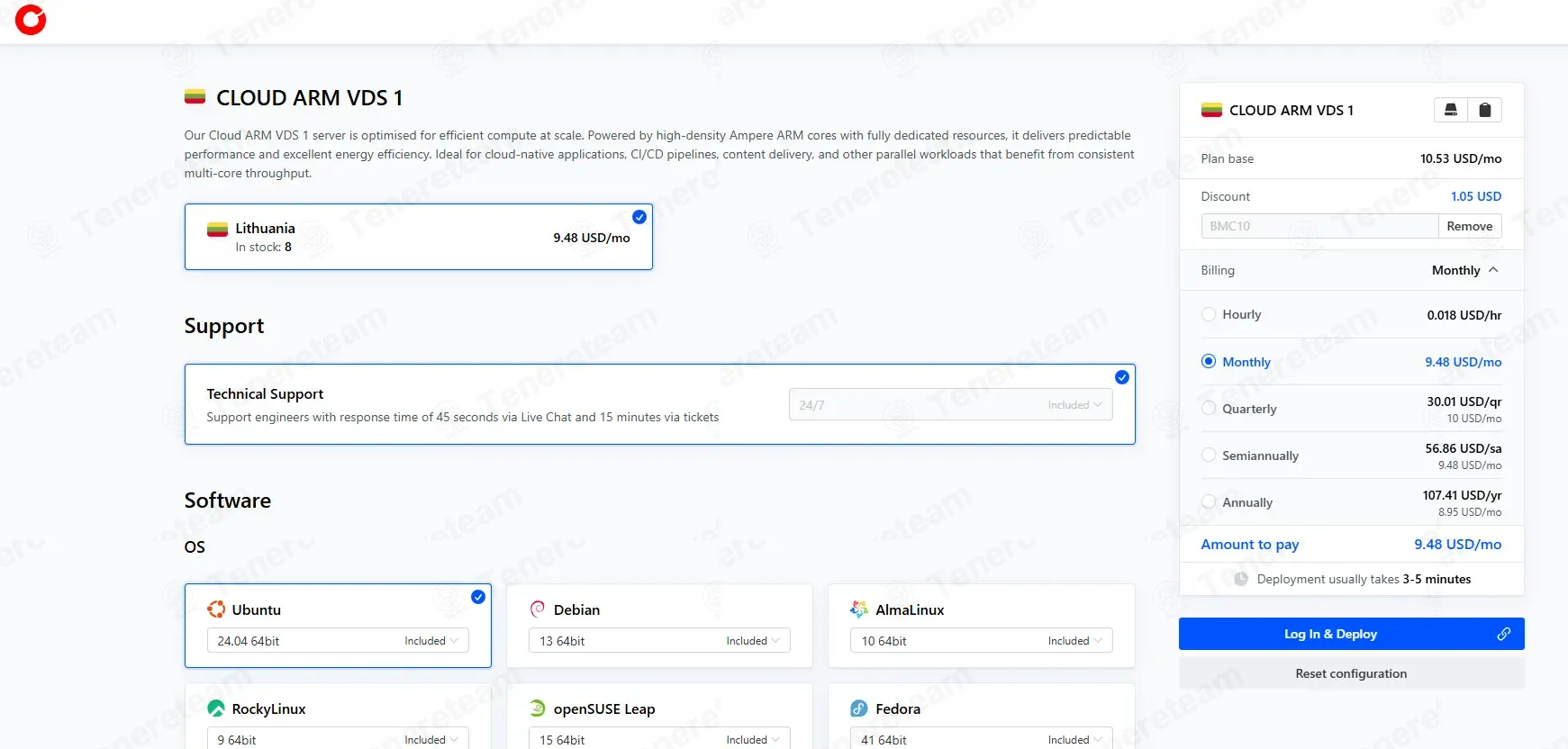Click the Reset configuration button

[1351, 673]
